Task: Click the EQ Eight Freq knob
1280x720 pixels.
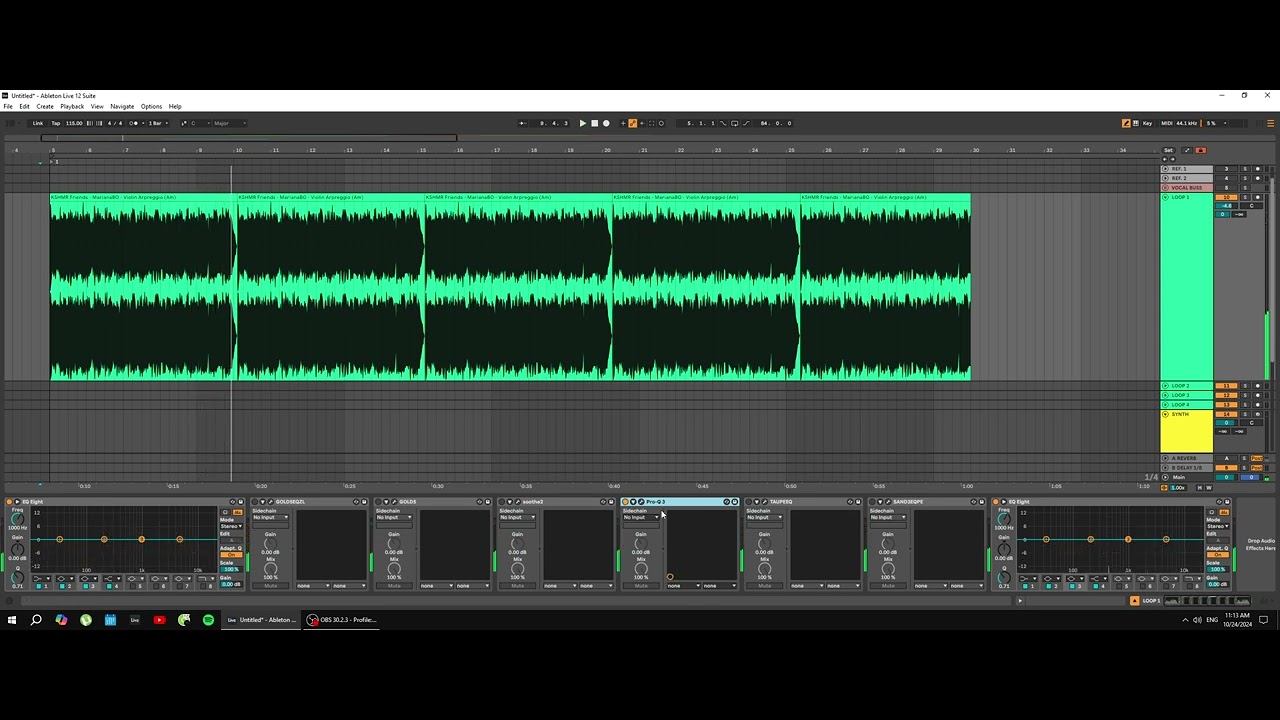Action: pyautogui.click(x=17, y=520)
